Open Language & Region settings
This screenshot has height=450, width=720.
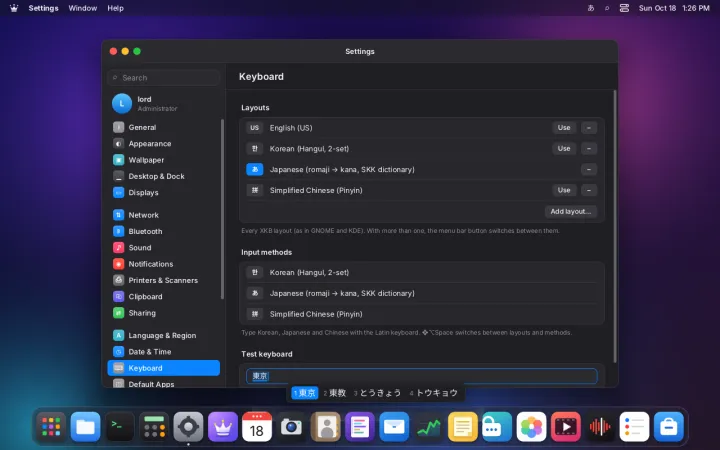[x=163, y=335]
